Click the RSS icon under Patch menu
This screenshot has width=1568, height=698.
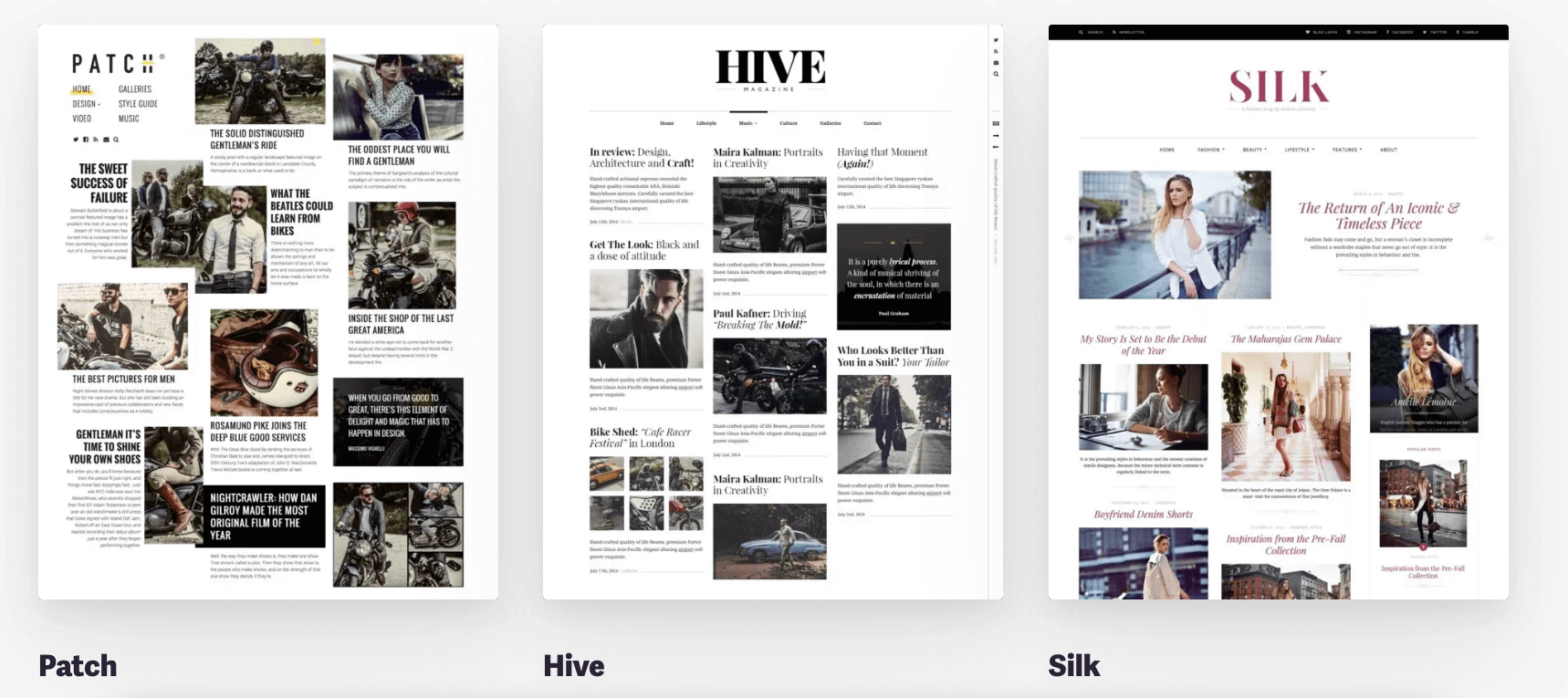[x=95, y=140]
